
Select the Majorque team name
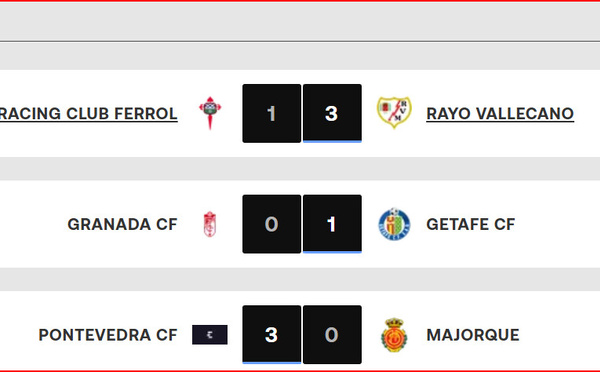click(473, 335)
